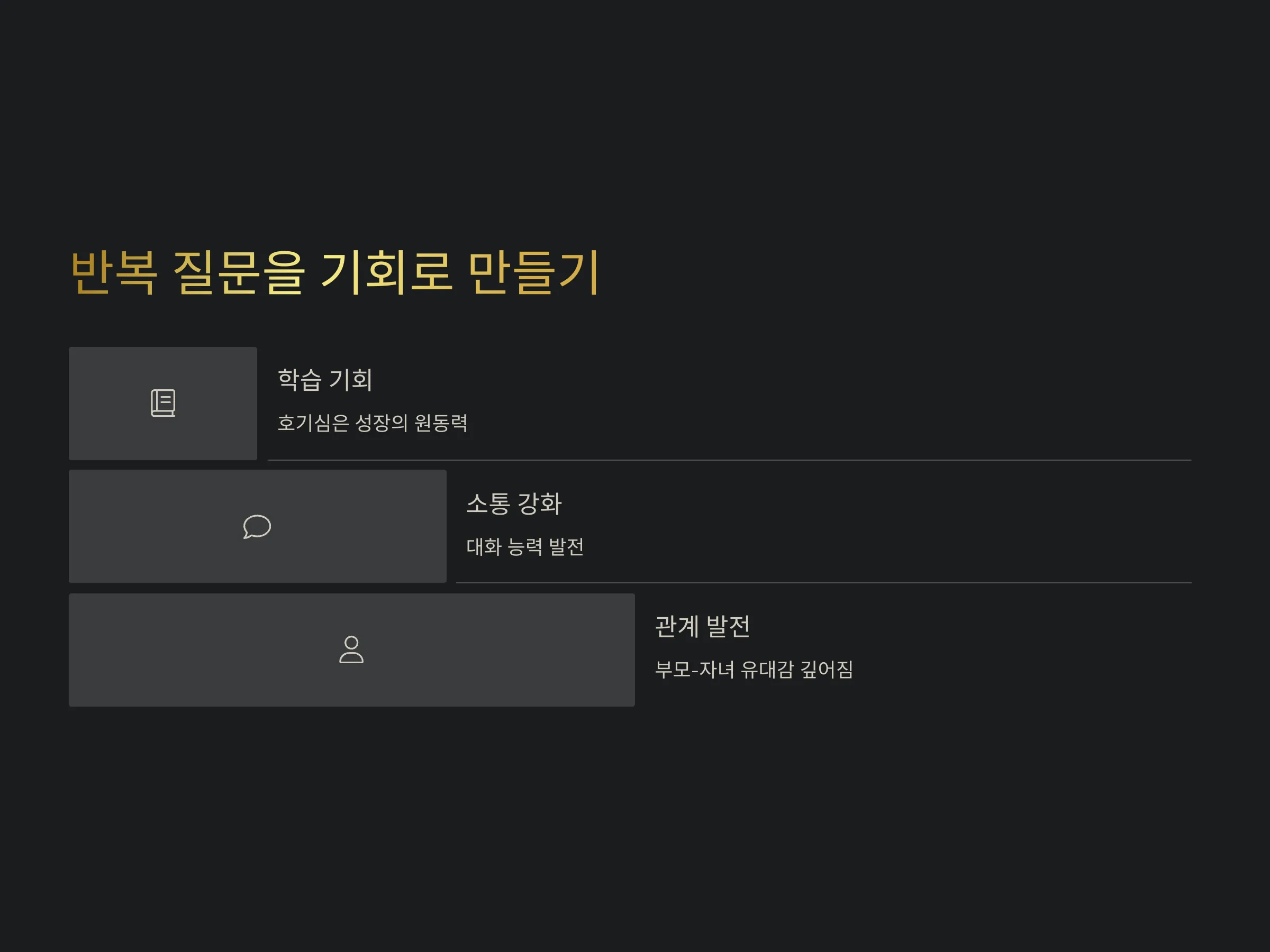The image size is (1270, 952).
Task: Click the book icon in first box
Action: click(163, 403)
